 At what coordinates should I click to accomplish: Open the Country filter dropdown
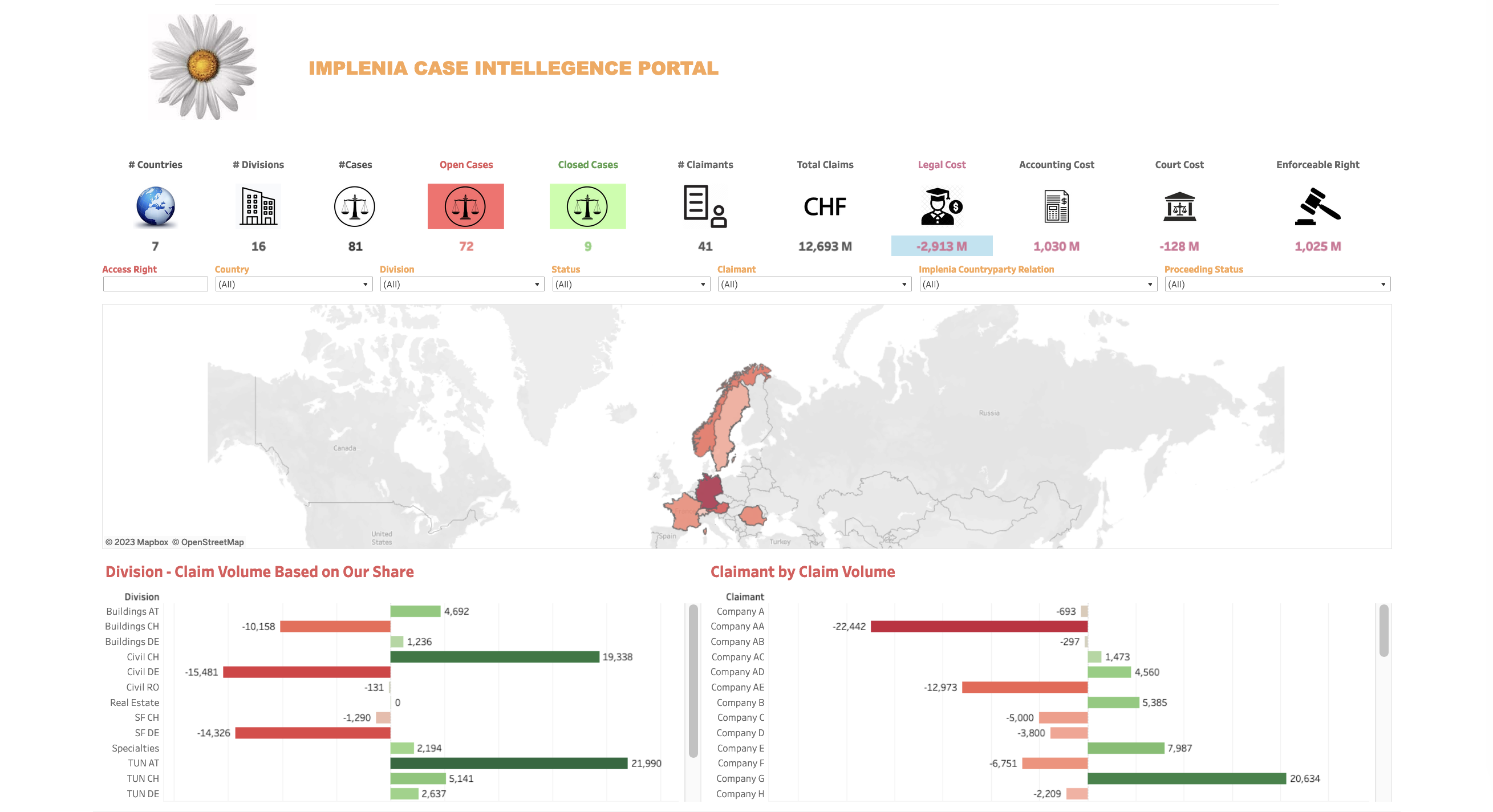pyautogui.click(x=293, y=284)
